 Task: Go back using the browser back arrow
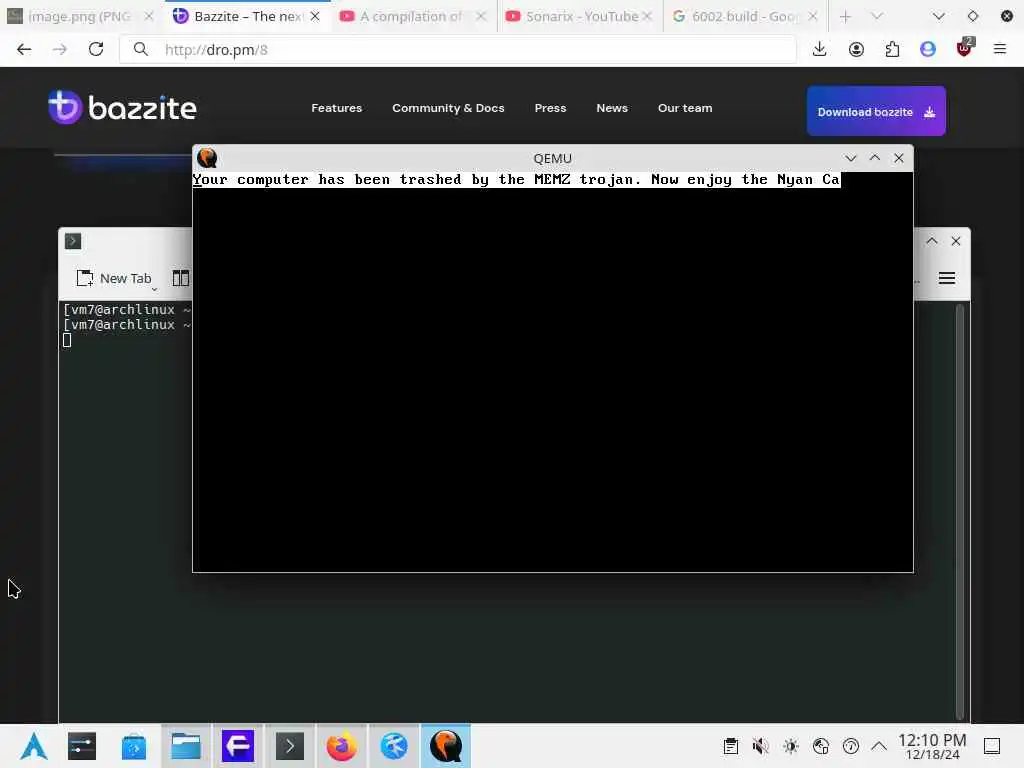point(24,50)
